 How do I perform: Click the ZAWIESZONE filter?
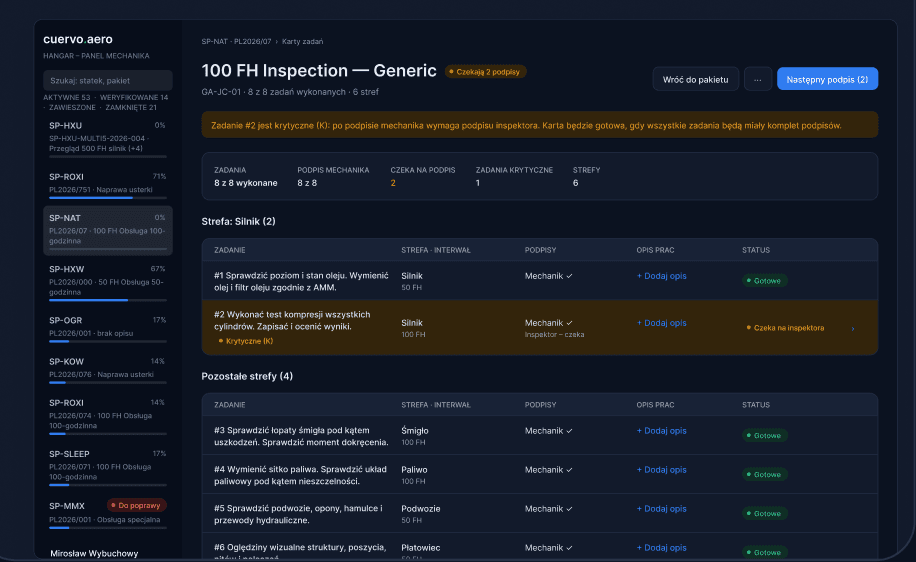coord(72,107)
